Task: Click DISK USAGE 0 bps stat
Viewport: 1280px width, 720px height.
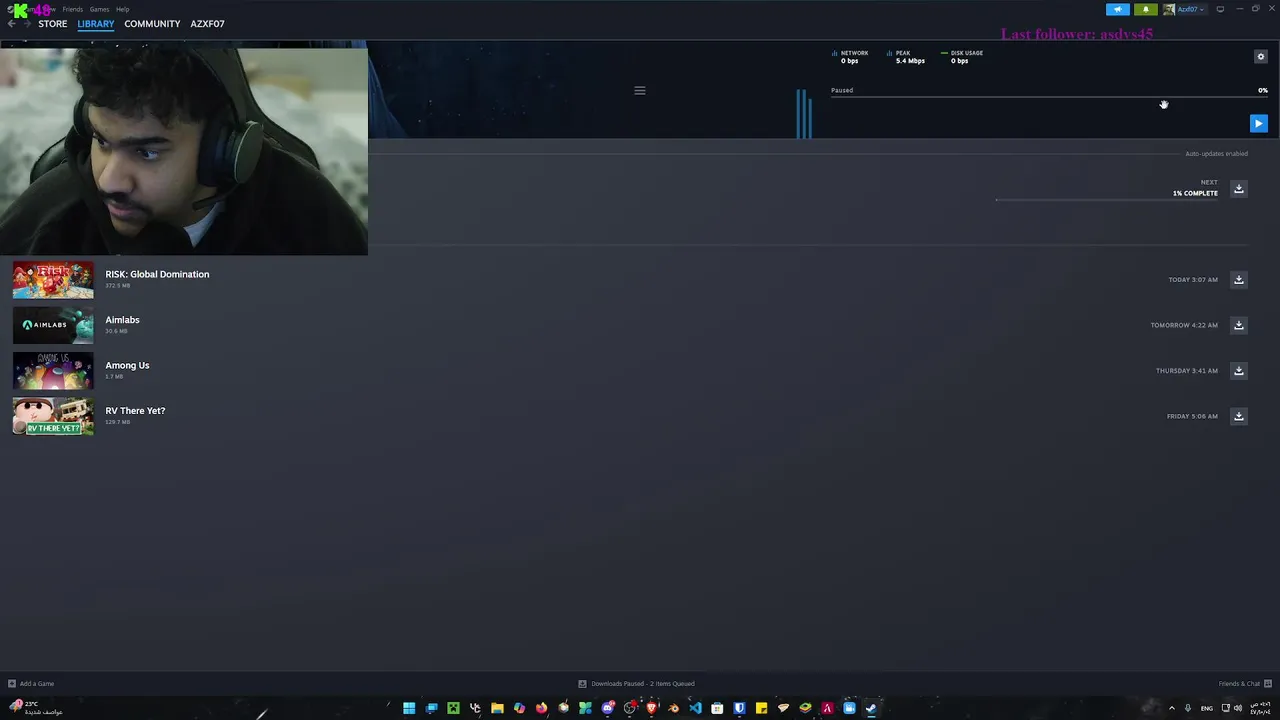Action: click(x=962, y=57)
